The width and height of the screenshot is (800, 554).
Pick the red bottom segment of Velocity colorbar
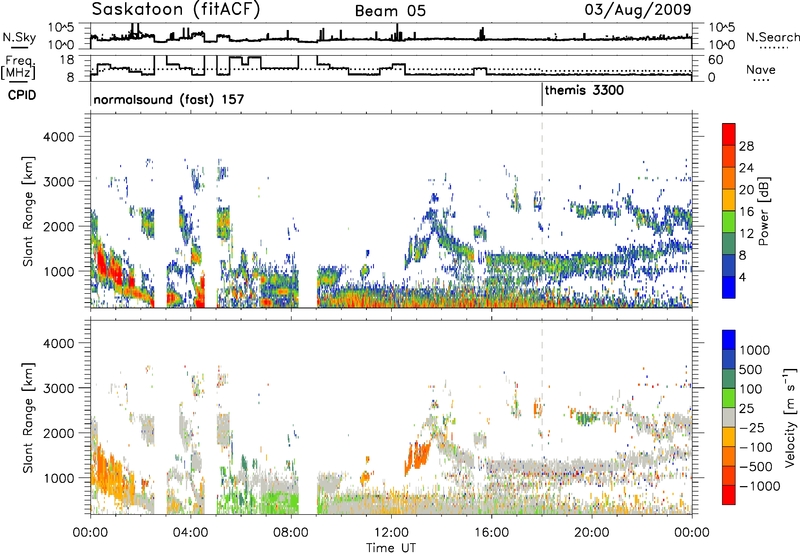click(729, 495)
